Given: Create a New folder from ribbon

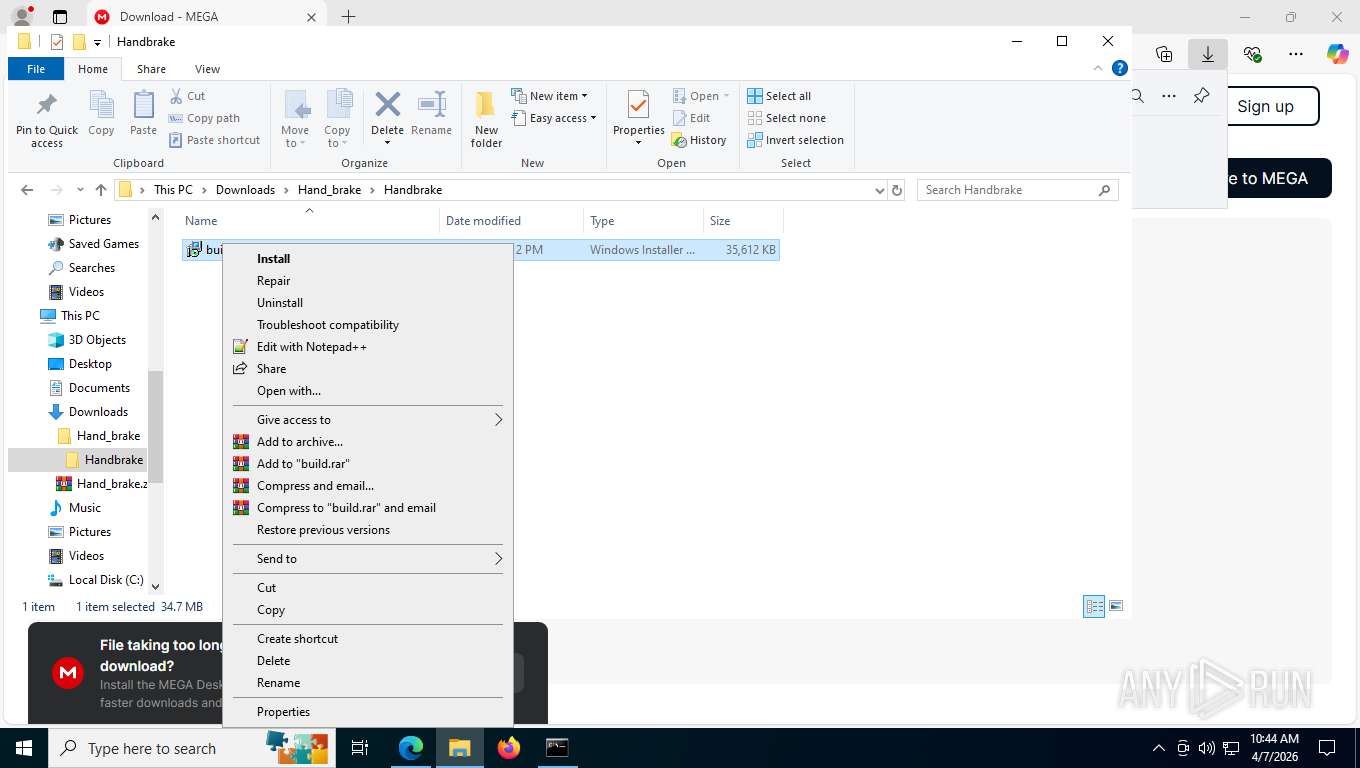Looking at the screenshot, I should click(x=486, y=119).
